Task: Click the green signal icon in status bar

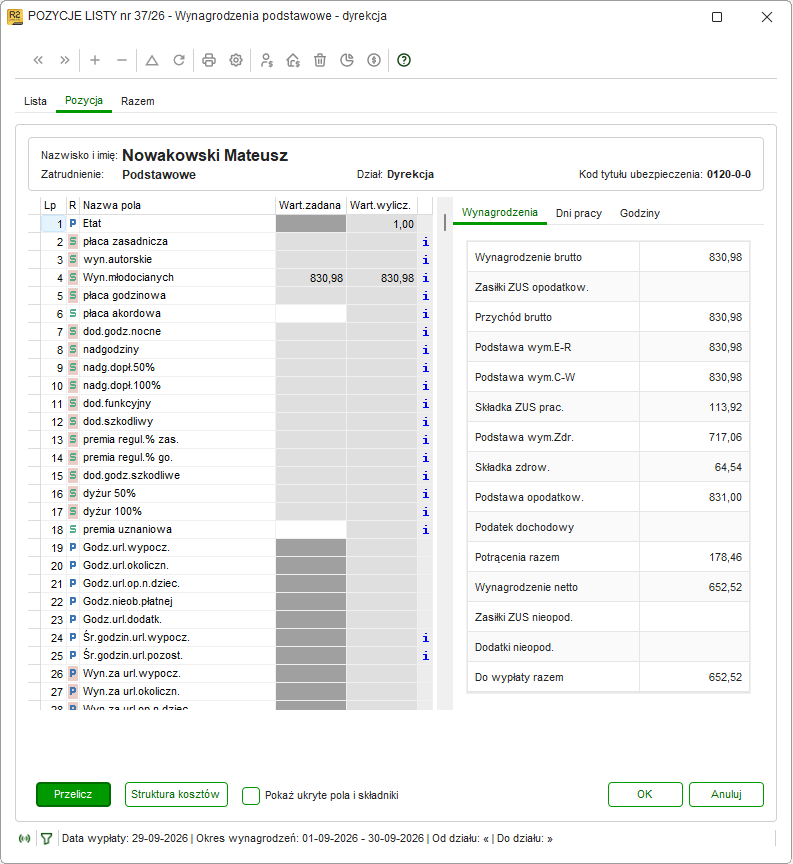Action: (x=24, y=839)
